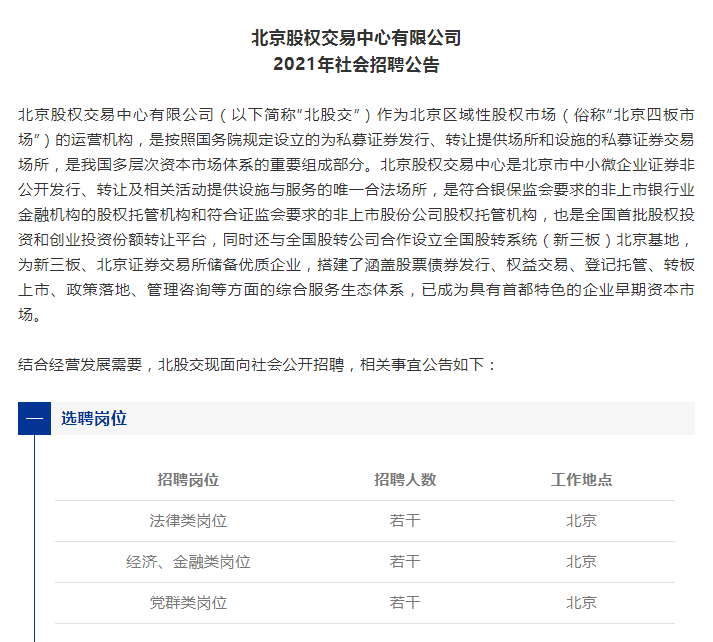Click '若干' in the 党群类岗位 row
The height and width of the screenshot is (642, 713).
[405, 603]
